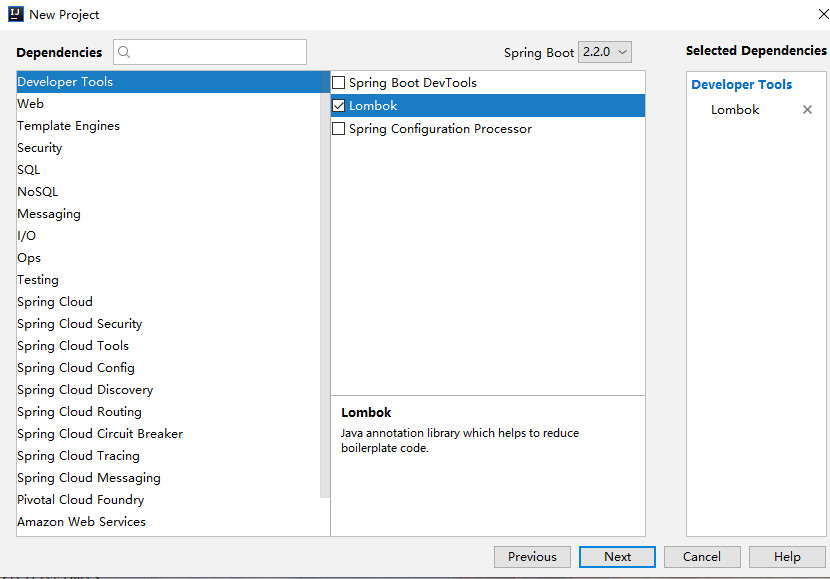830x579 pixels.
Task: Click the bold Lombok description heading
Action: 366,412
